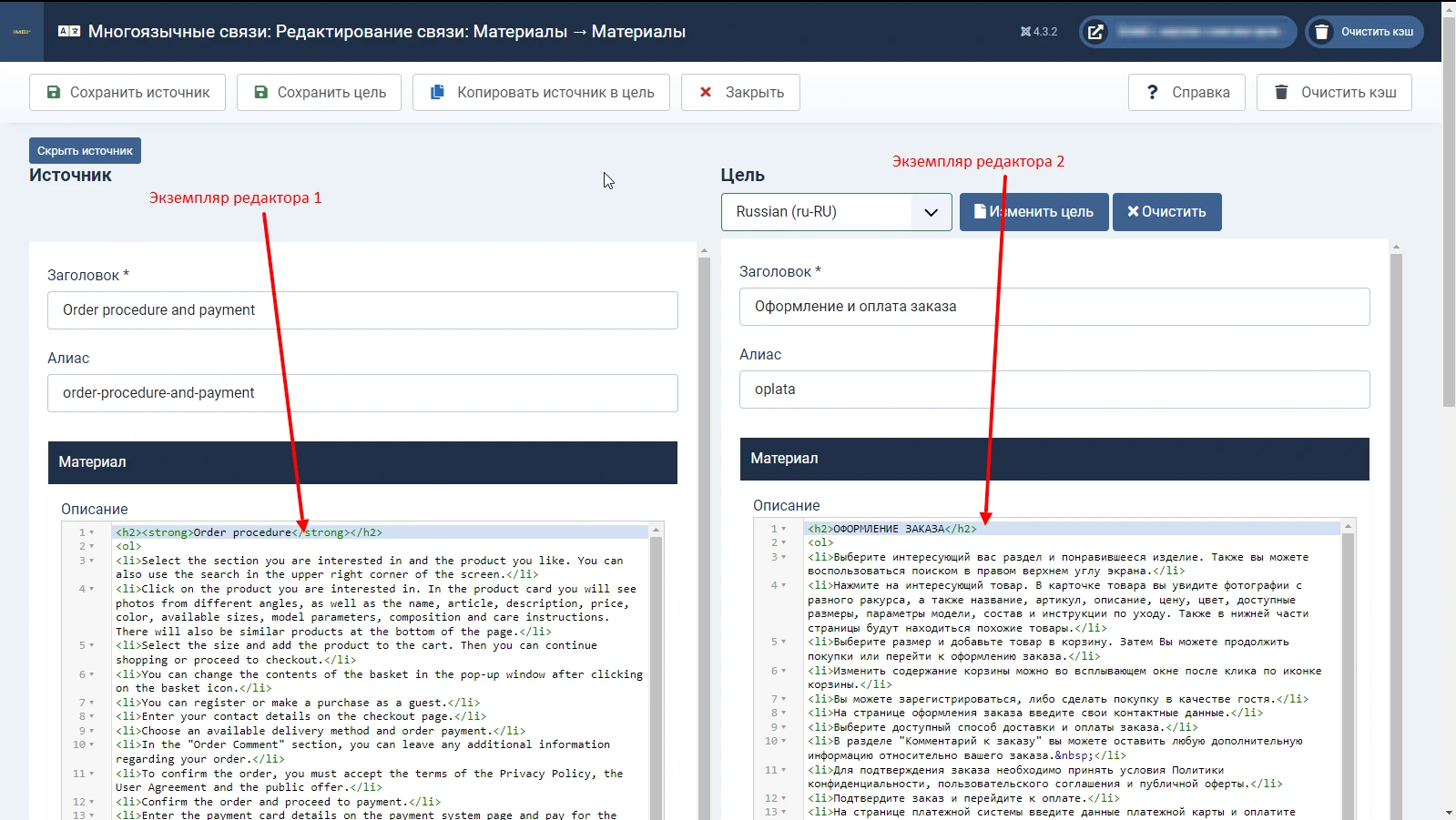This screenshot has height=820, width=1456.
Task: Open the site preview external link button
Action: click(1096, 32)
